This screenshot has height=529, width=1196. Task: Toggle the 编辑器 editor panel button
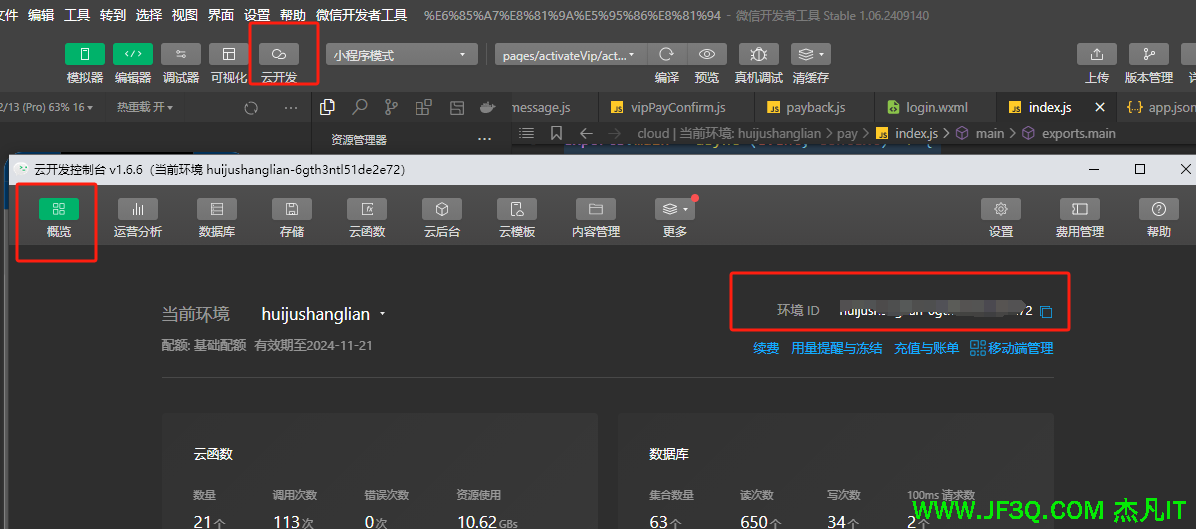[x=133, y=54]
